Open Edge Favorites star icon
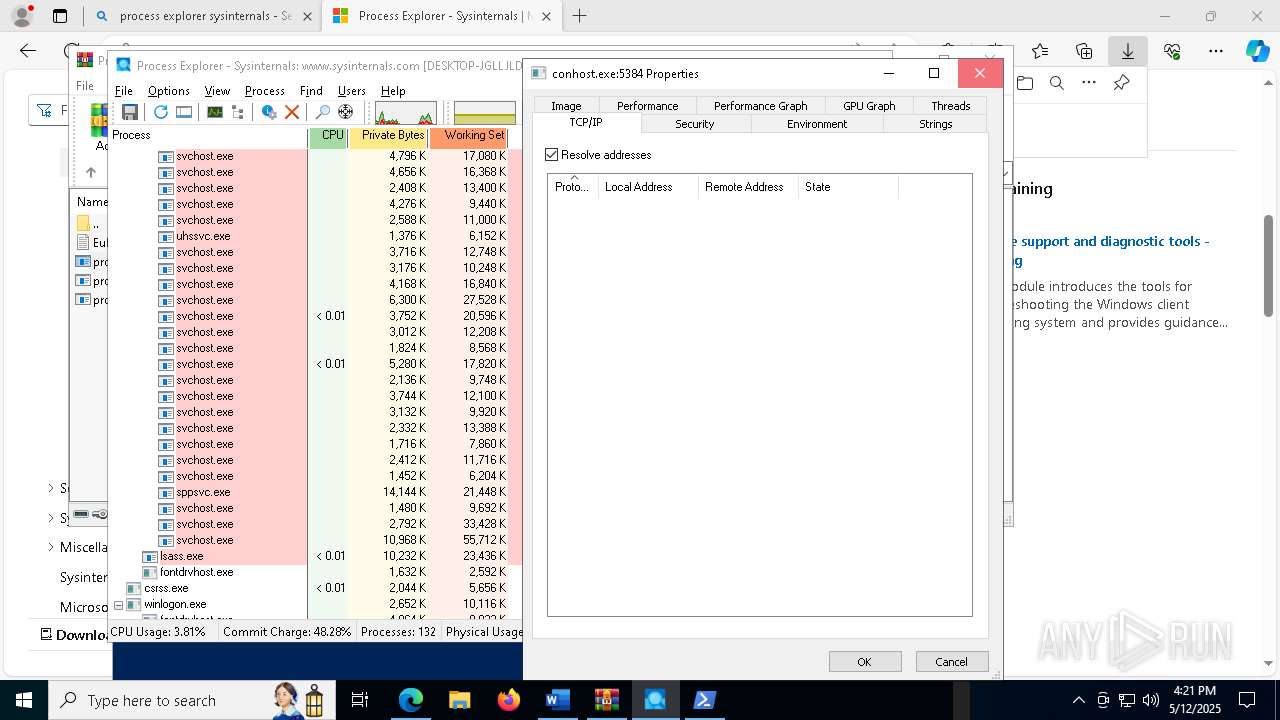 [1040, 51]
